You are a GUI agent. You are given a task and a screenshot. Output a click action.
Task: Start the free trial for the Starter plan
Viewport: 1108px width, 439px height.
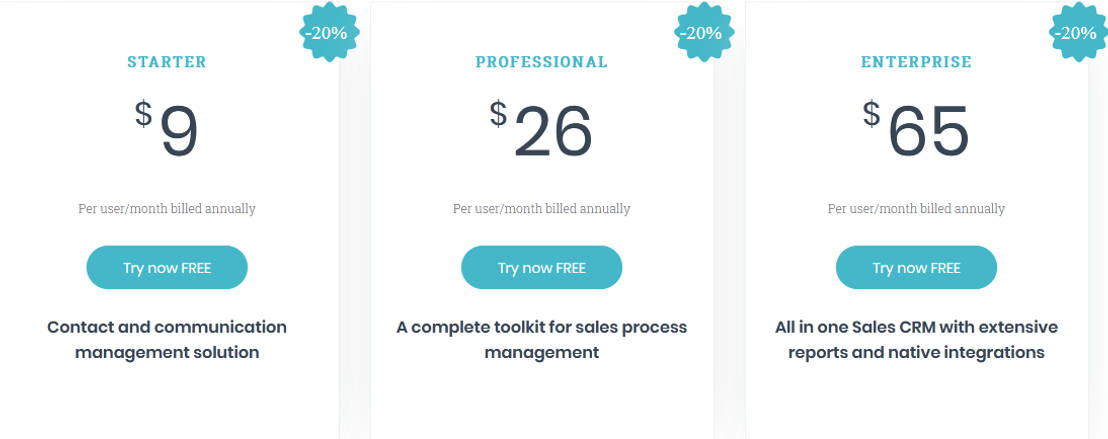167,268
